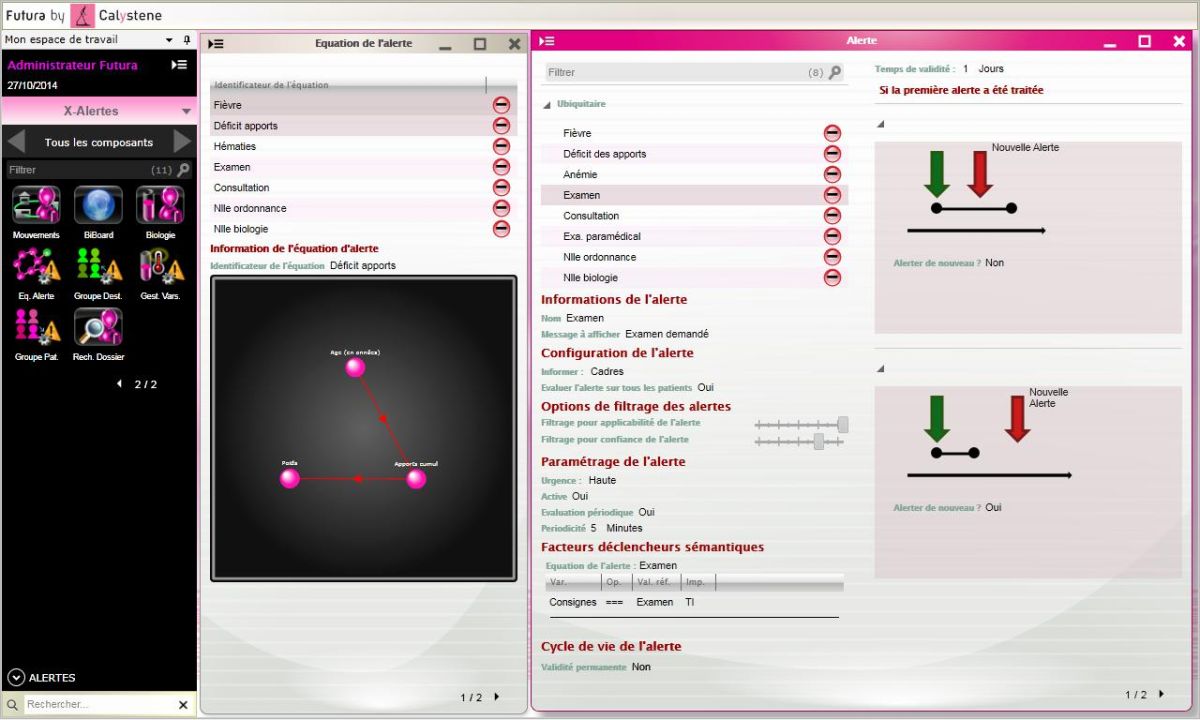Expand the X-Alertes dropdown
1200x720 pixels.
click(x=186, y=112)
